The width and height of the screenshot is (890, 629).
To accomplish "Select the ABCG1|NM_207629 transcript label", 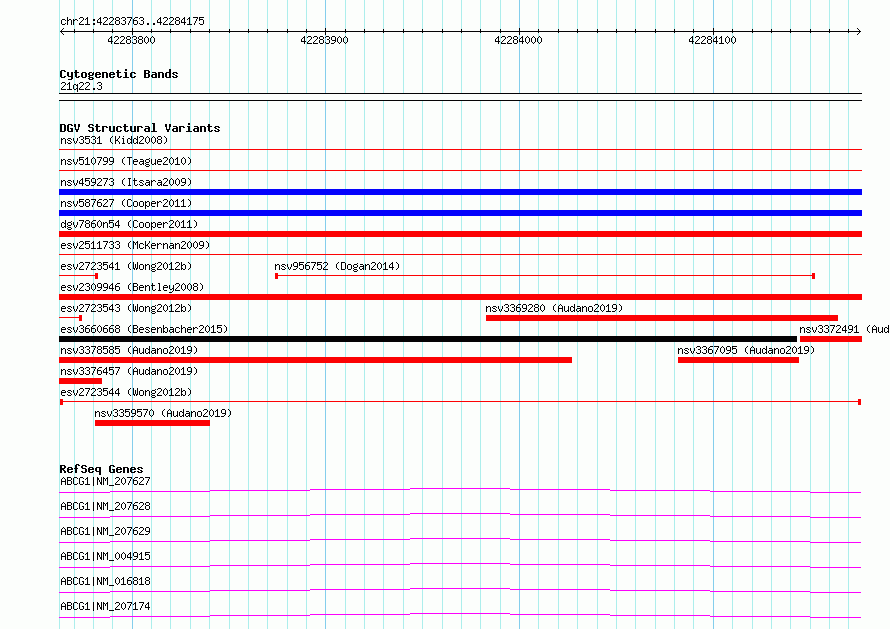I will pos(105,531).
